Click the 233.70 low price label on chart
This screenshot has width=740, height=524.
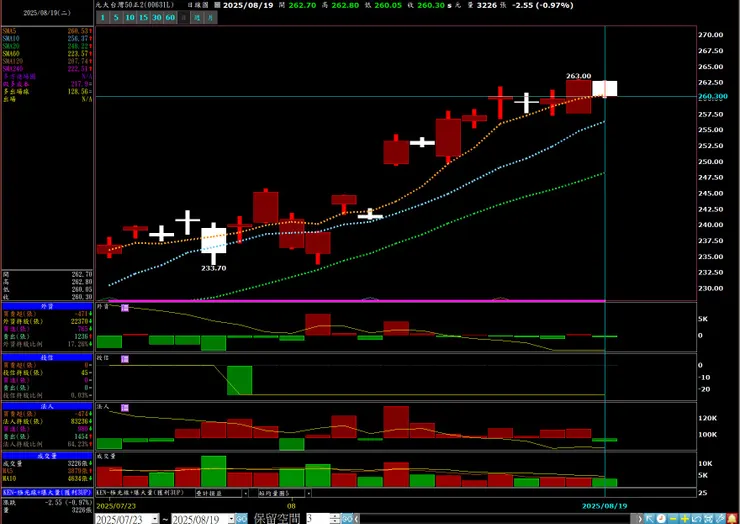tap(214, 268)
